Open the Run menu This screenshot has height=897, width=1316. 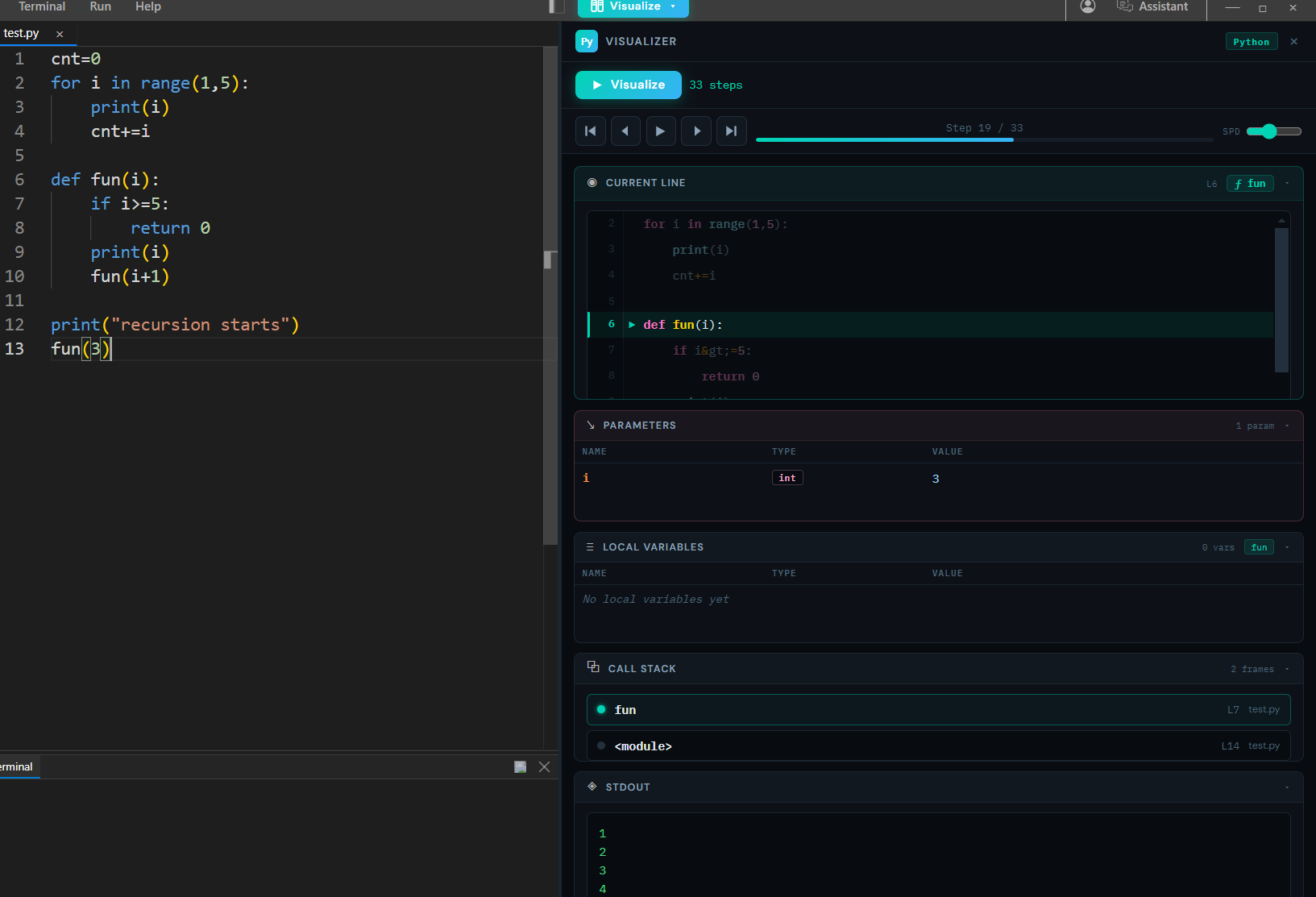point(100,6)
